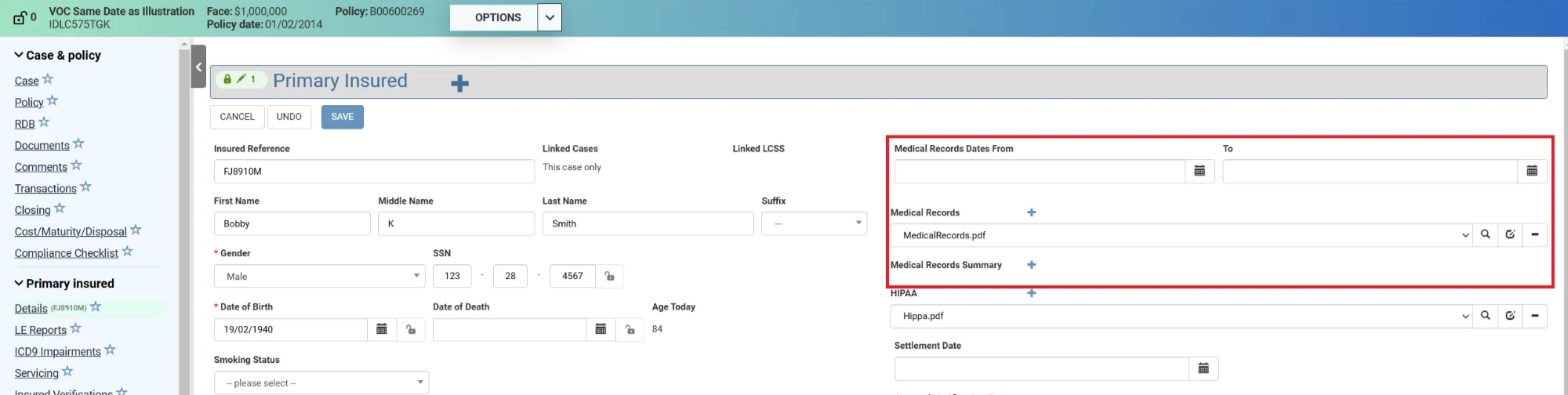Expand the Smoking Status dropdown
This screenshot has height=395, width=1568.
click(321, 382)
